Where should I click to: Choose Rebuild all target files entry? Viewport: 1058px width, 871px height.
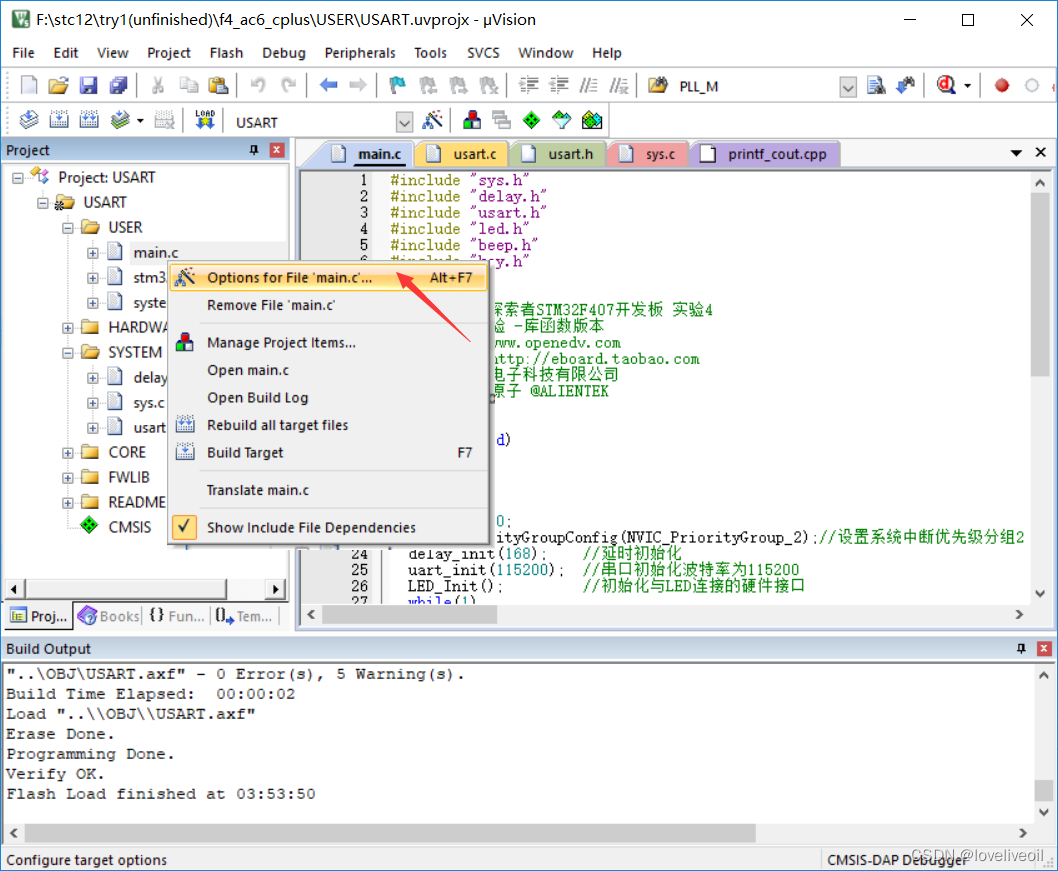click(328, 425)
